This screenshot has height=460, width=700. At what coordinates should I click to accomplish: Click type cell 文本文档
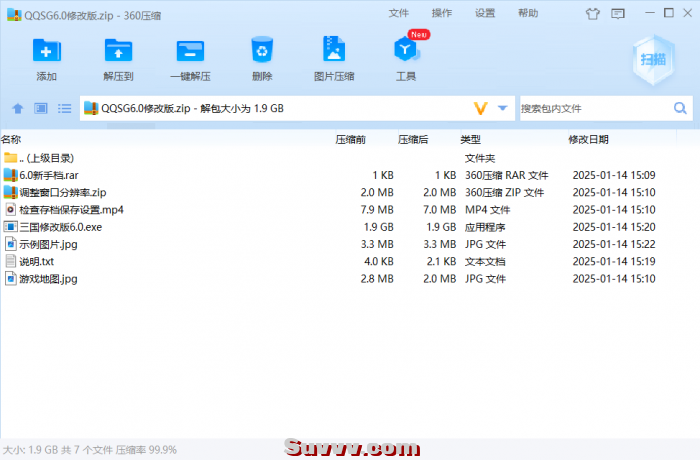485,262
